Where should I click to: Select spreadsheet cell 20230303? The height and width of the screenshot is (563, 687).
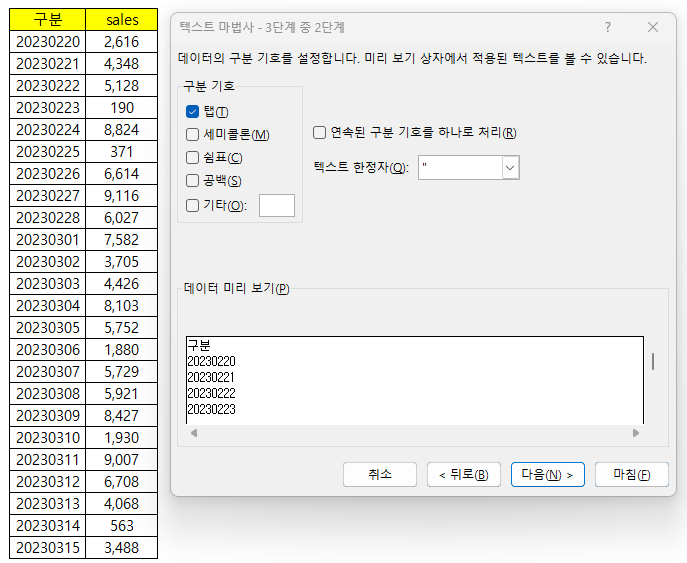pyautogui.click(x=48, y=283)
